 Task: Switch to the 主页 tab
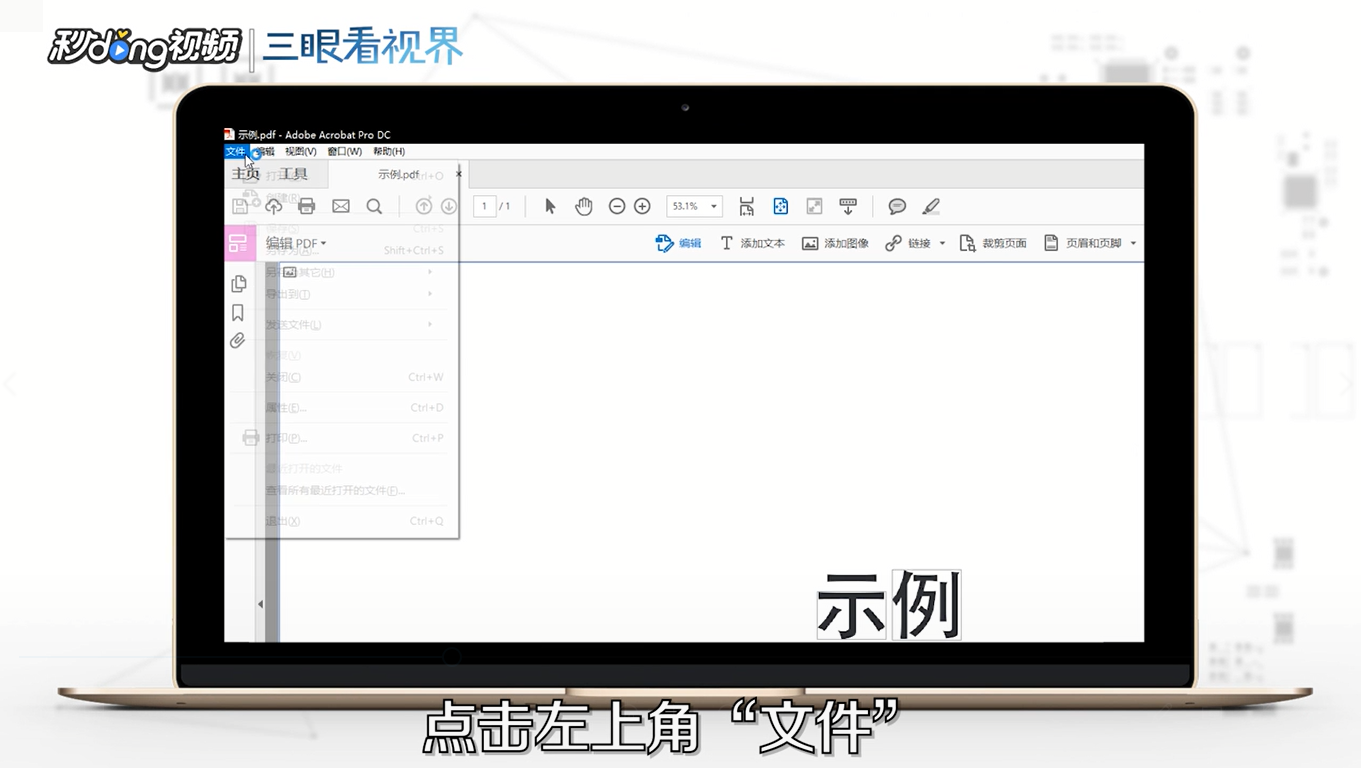pyautogui.click(x=246, y=174)
